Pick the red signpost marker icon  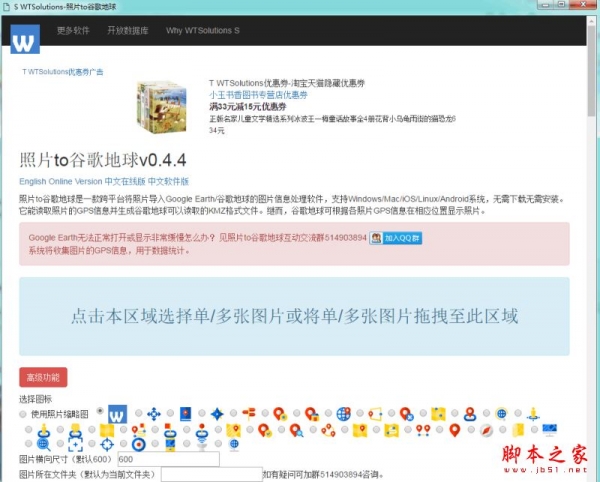pyautogui.click(x=249, y=413)
